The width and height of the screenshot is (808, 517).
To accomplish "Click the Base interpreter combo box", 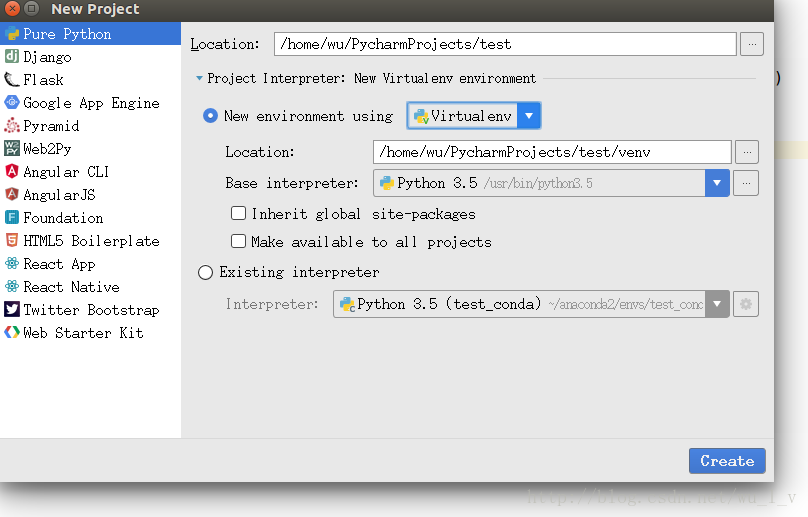I will (x=551, y=183).
